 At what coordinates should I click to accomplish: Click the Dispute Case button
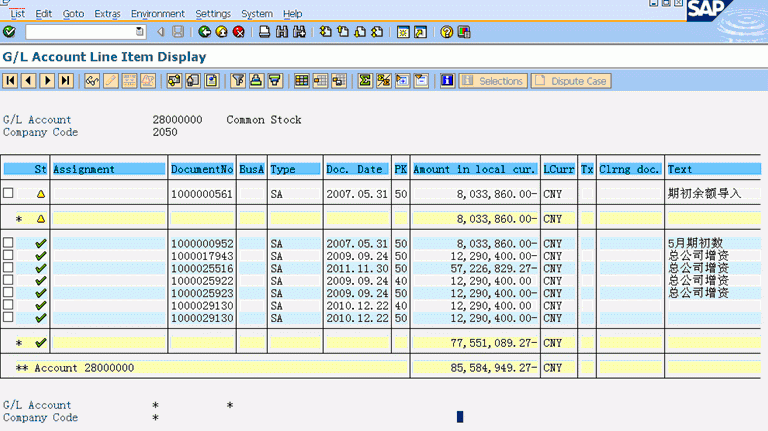pyautogui.click(x=571, y=81)
